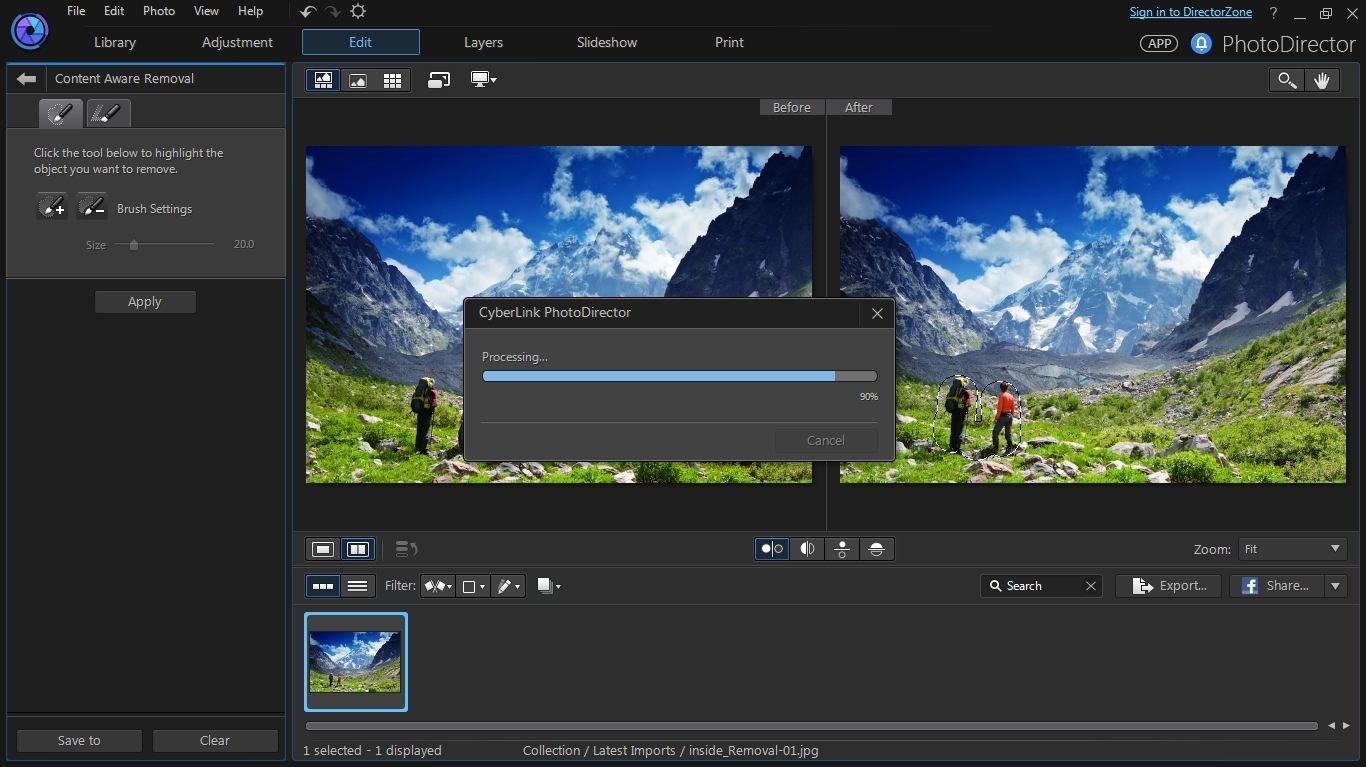Select the add-to-selection brush tool
This screenshot has height=767, width=1366.
click(x=52, y=207)
